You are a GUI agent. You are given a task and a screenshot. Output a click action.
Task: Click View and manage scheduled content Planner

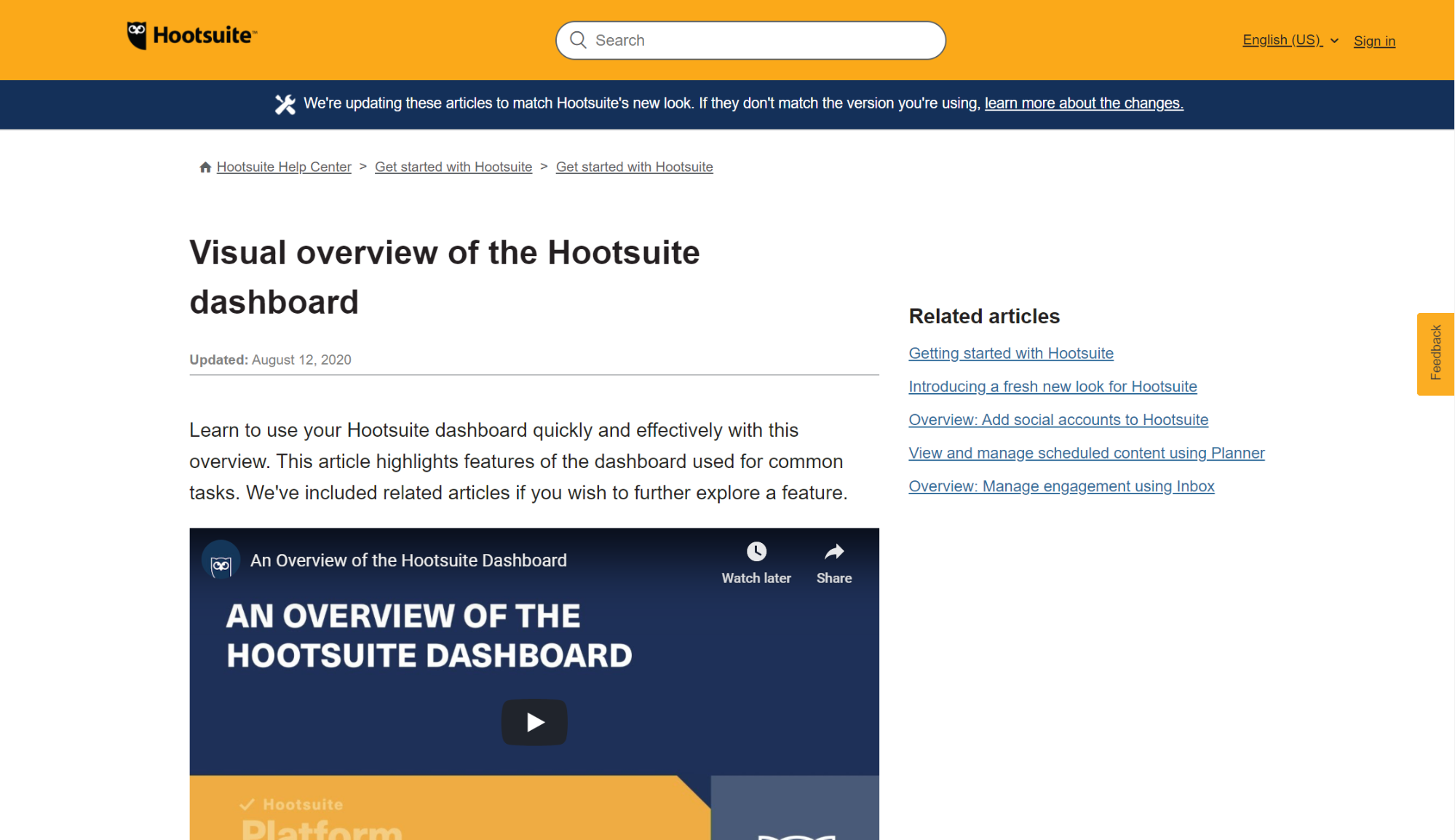1087,453
